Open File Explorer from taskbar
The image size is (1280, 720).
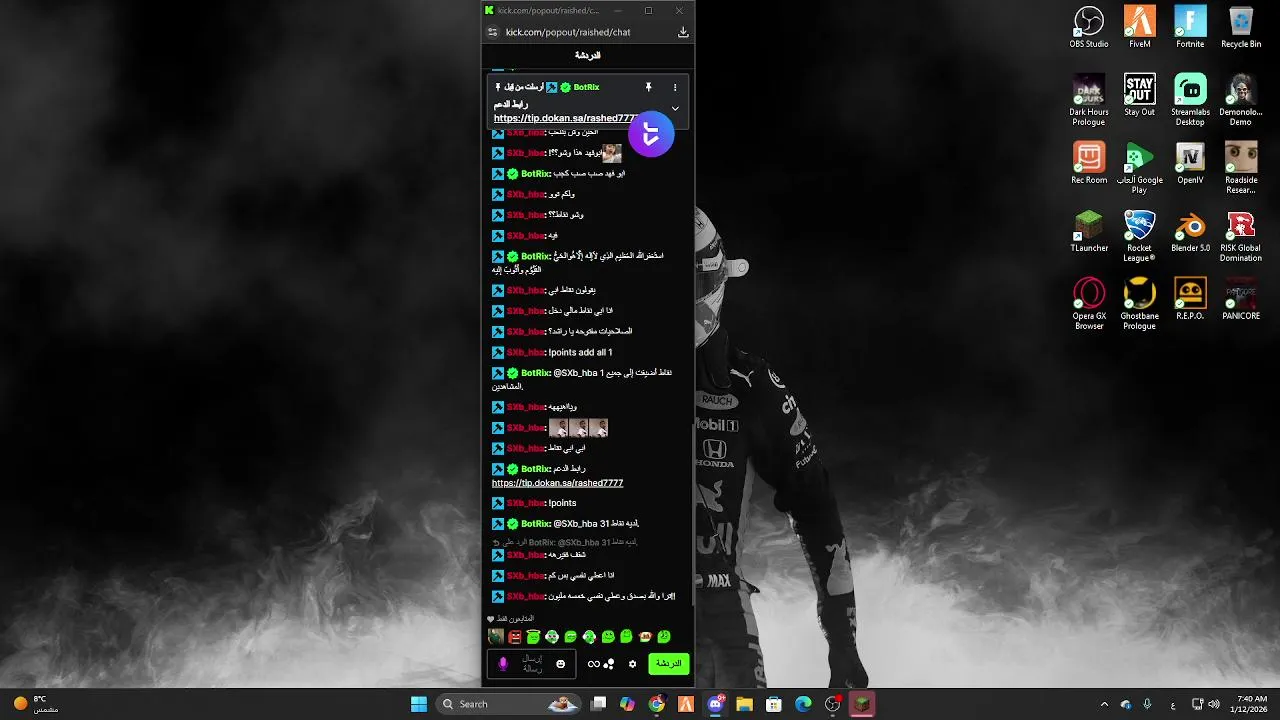(744, 704)
